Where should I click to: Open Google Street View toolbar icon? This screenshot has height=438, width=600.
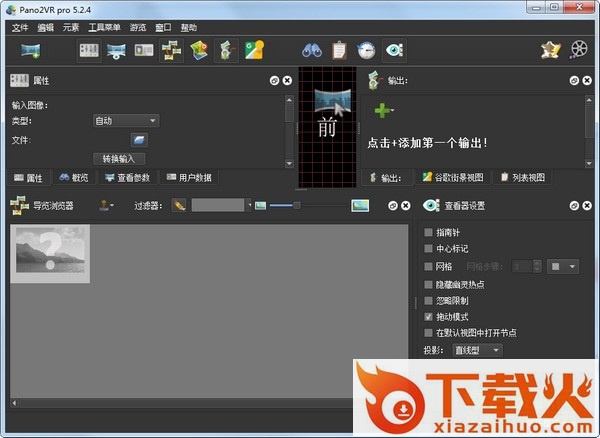pyautogui.click(x=254, y=50)
